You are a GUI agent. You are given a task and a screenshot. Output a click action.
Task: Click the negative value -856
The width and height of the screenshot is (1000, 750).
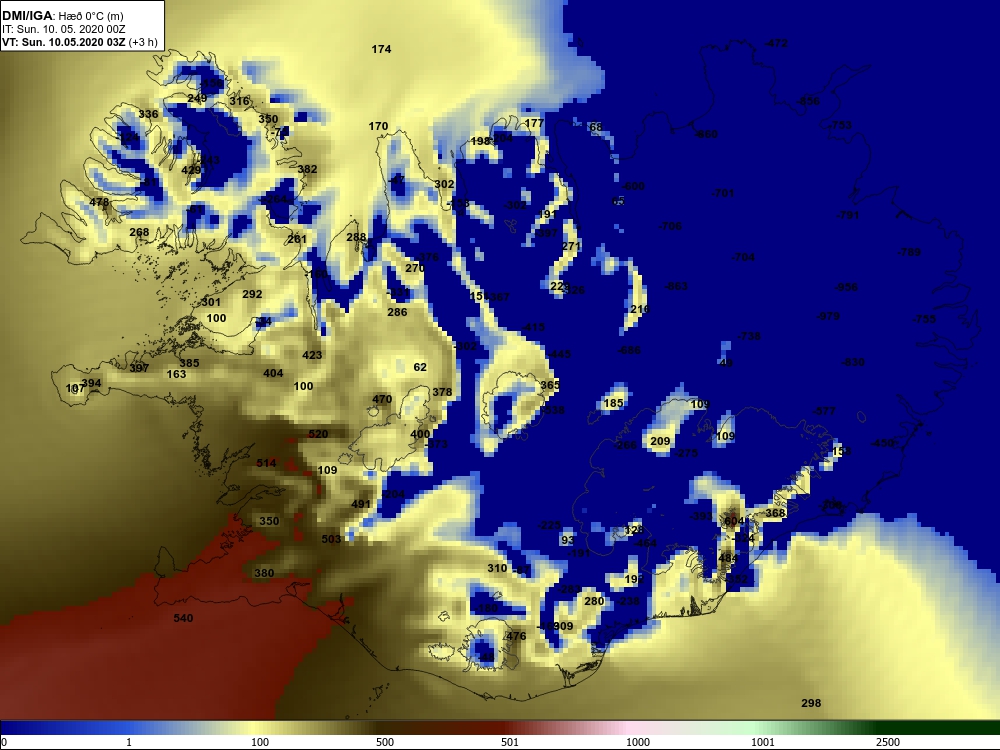808,101
